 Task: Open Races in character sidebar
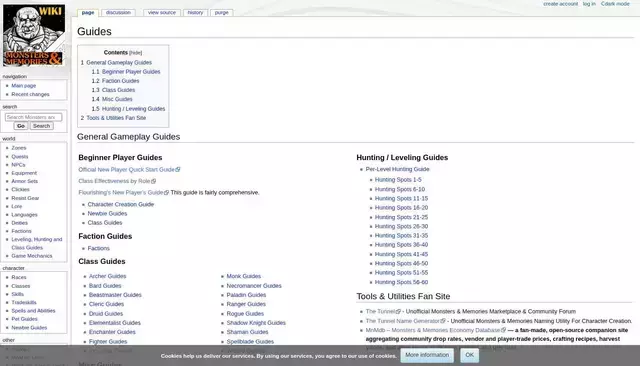point(19,277)
